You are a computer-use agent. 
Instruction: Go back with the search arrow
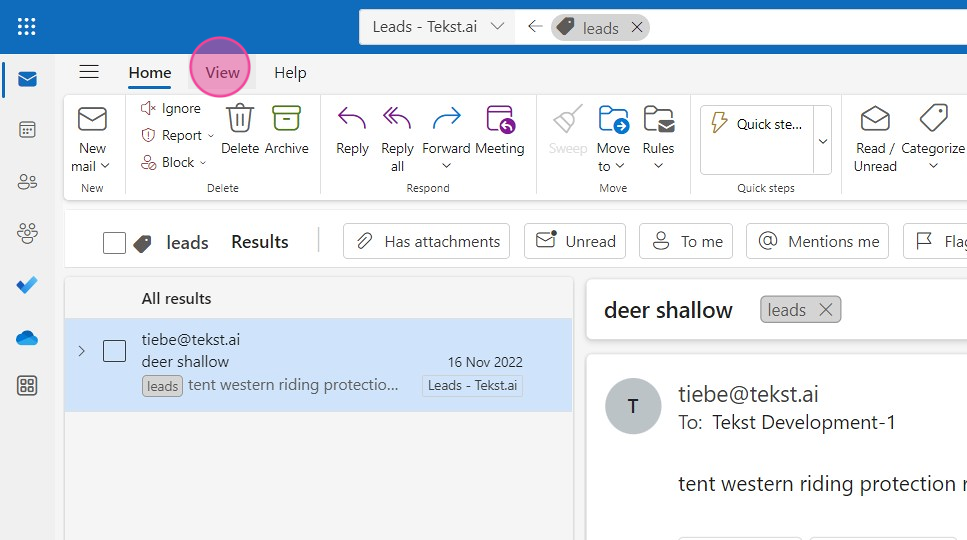535,27
